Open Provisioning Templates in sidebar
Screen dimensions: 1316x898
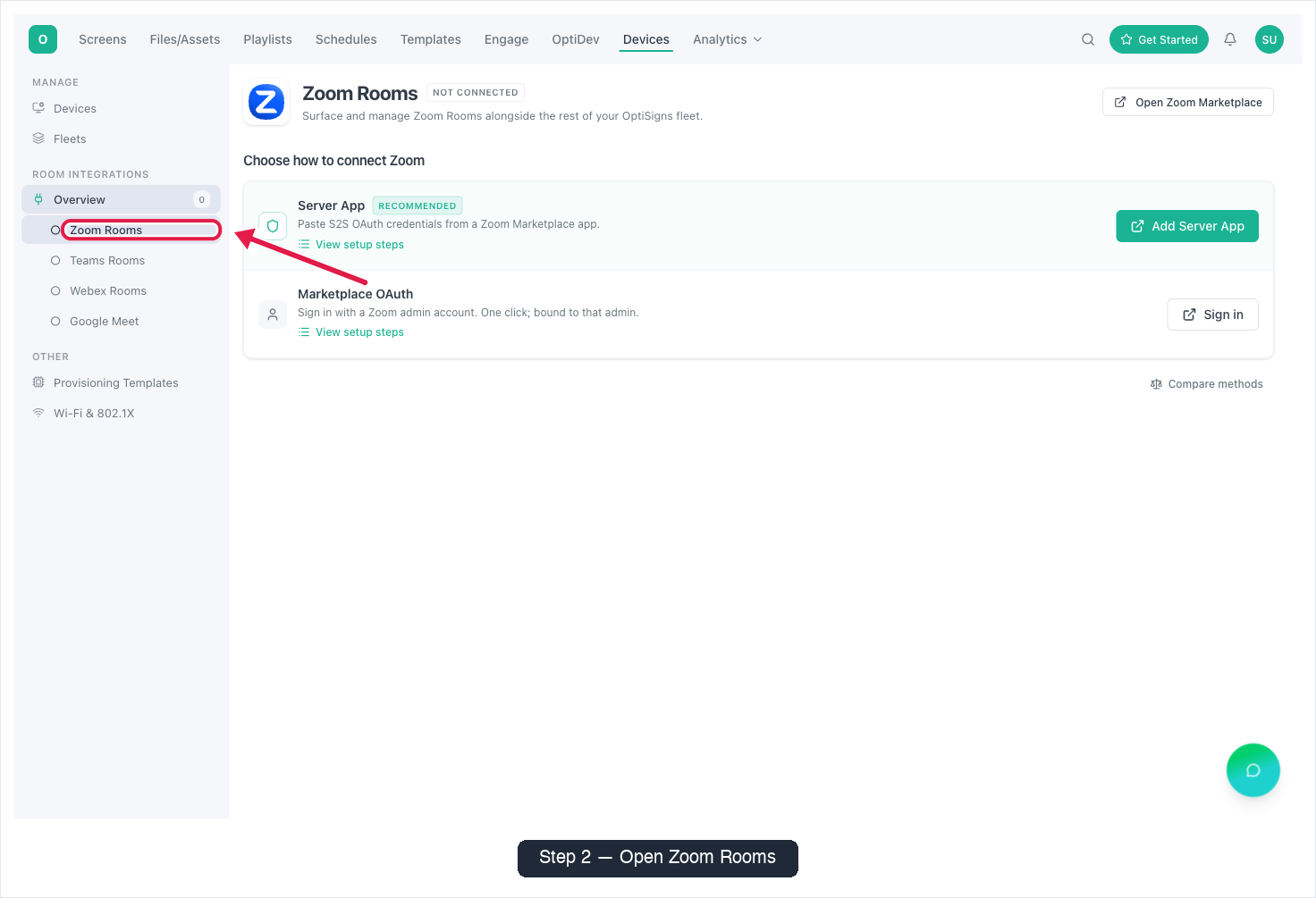tap(122, 382)
